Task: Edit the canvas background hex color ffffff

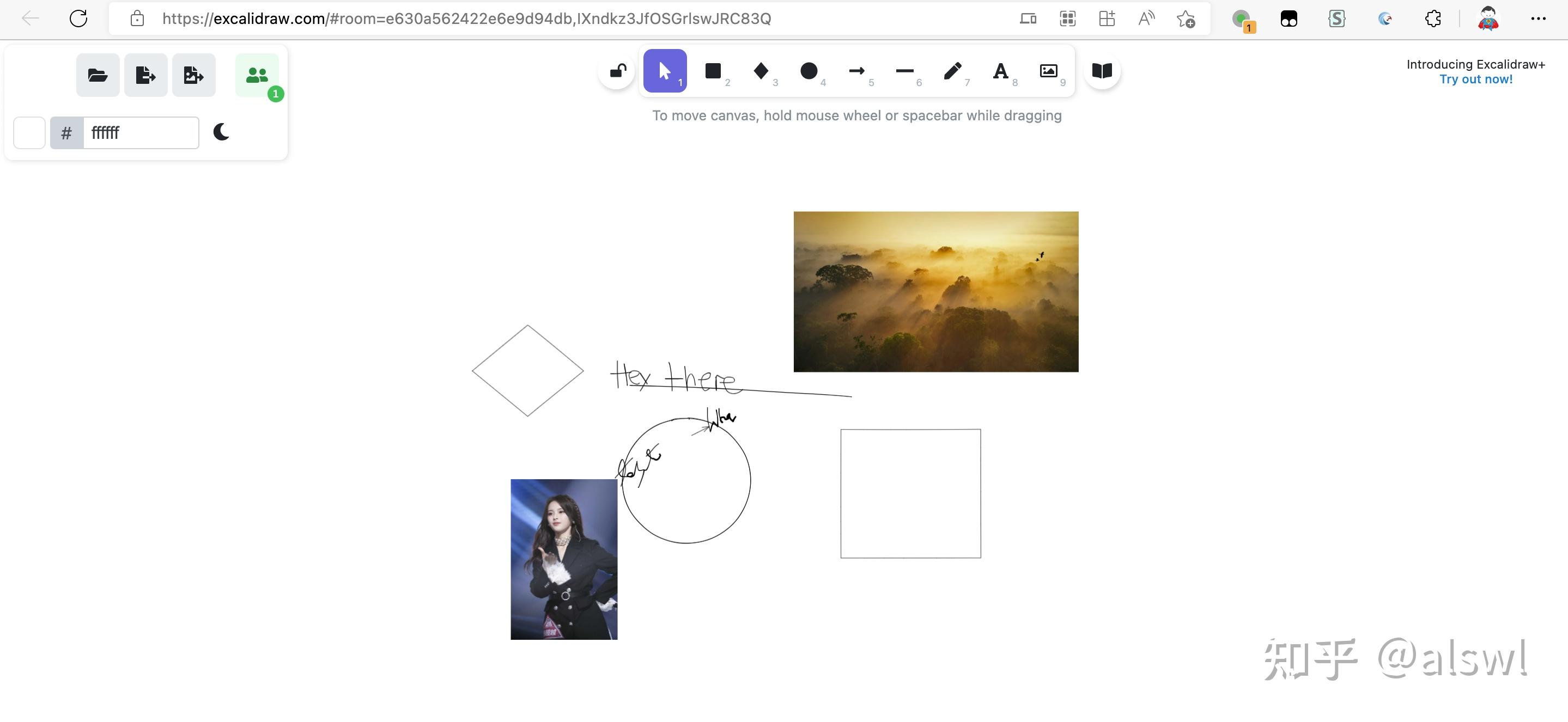Action: 140,132
